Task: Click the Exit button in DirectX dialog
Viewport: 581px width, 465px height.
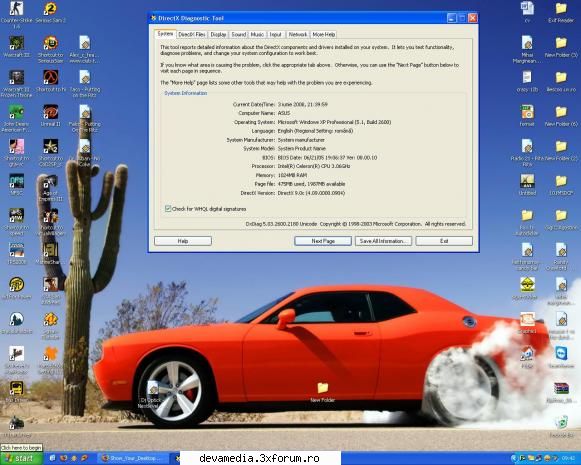Action: [x=444, y=241]
